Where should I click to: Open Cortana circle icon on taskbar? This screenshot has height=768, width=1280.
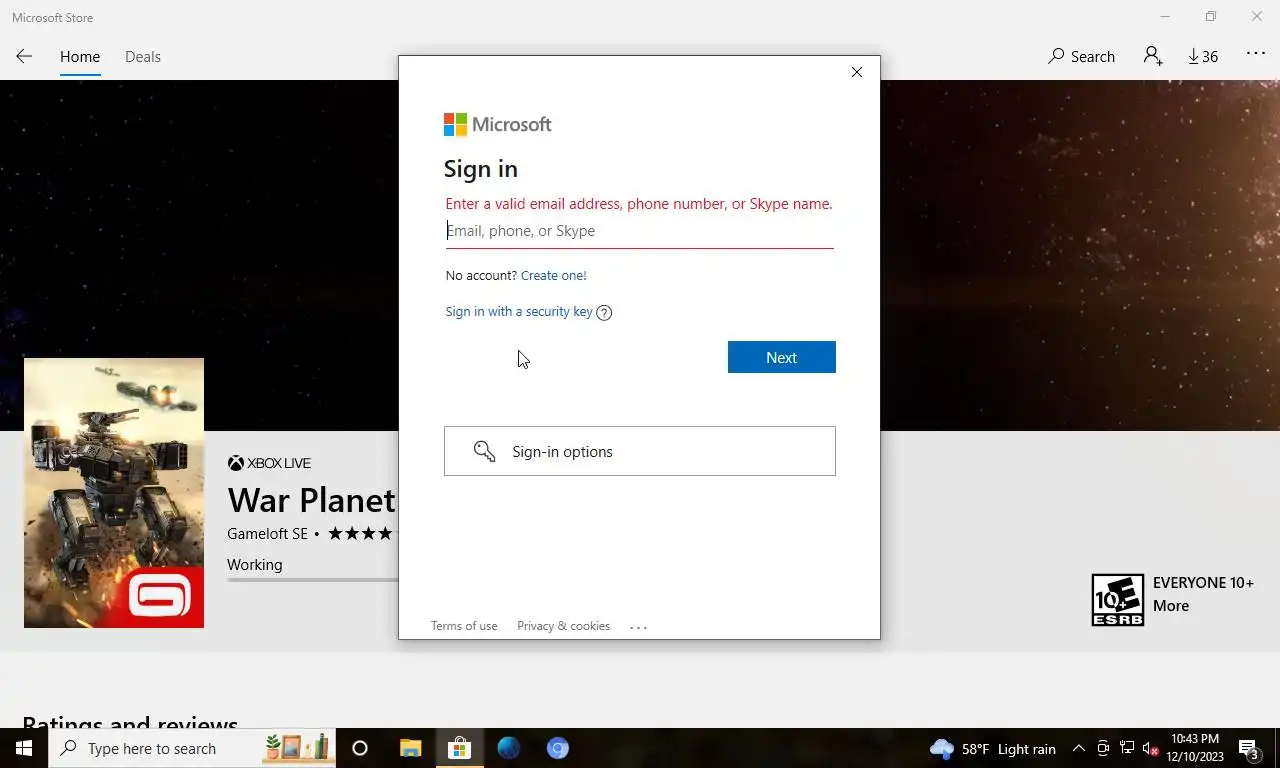coord(360,748)
